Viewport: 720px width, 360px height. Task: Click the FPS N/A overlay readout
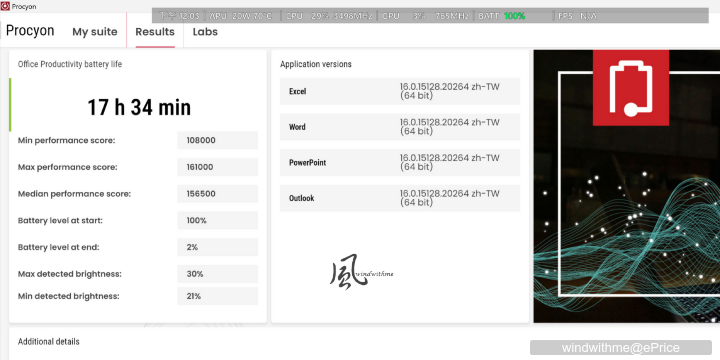[577, 16]
